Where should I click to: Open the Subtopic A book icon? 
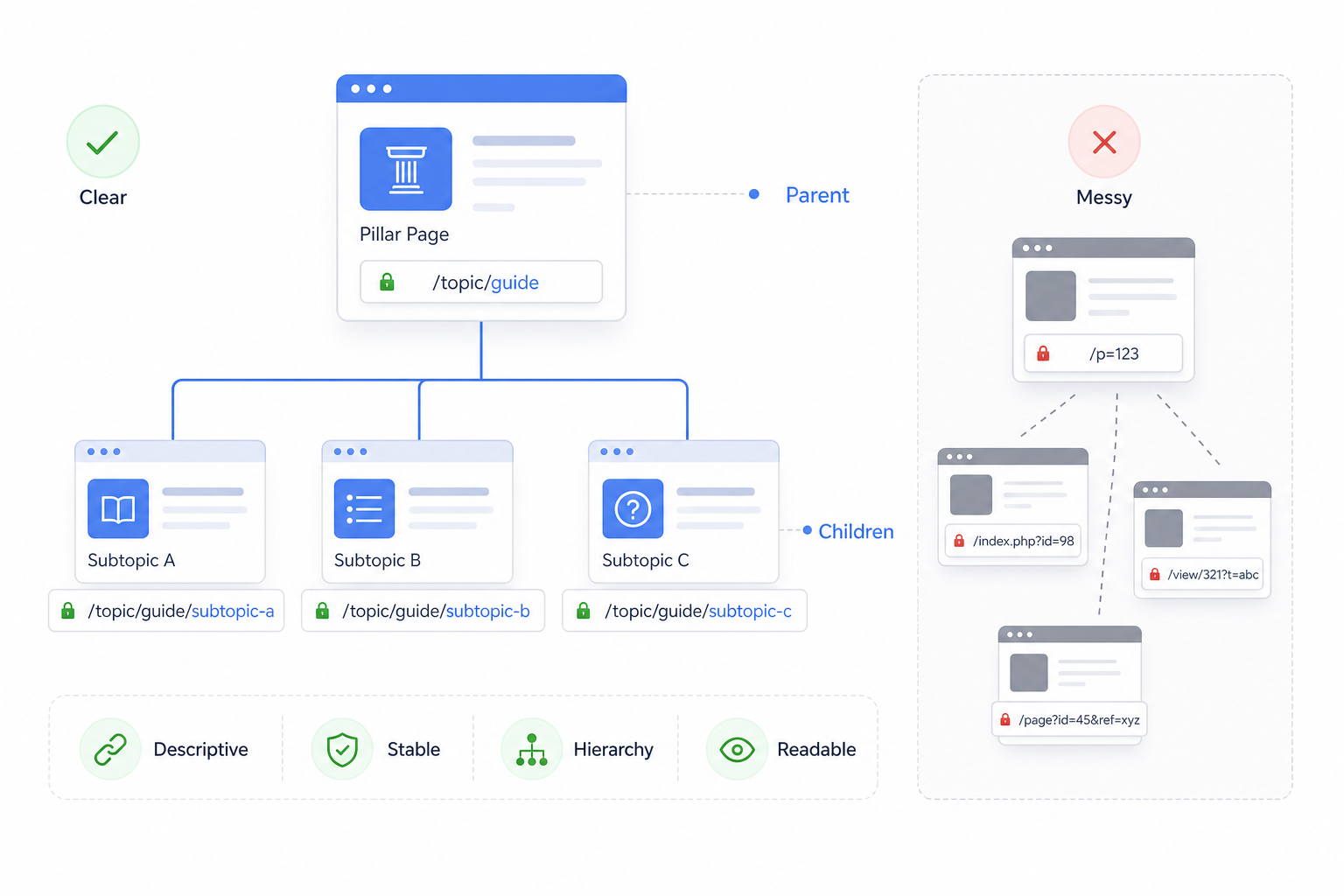point(118,508)
